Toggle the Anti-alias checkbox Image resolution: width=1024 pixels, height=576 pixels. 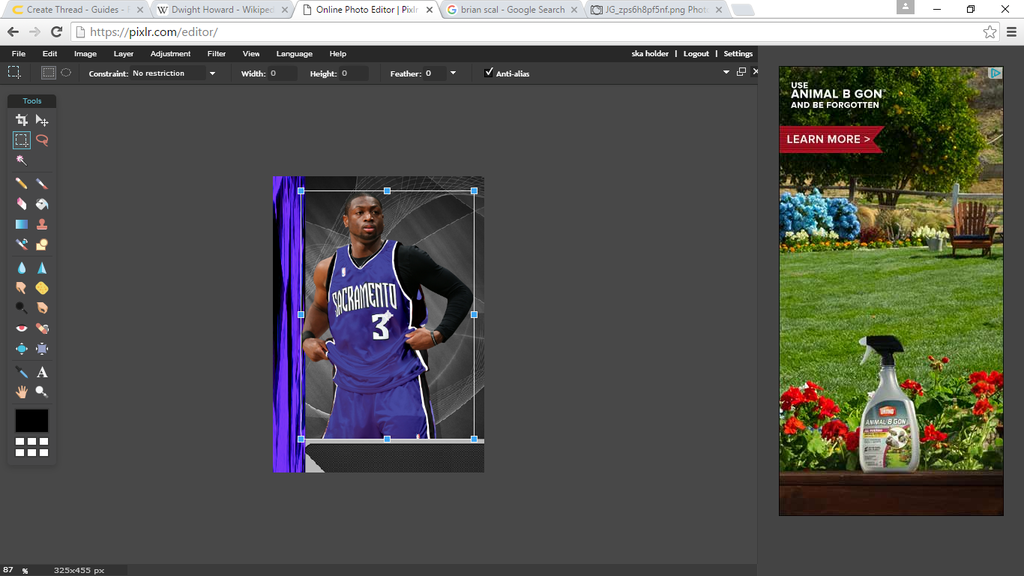click(x=488, y=72)
